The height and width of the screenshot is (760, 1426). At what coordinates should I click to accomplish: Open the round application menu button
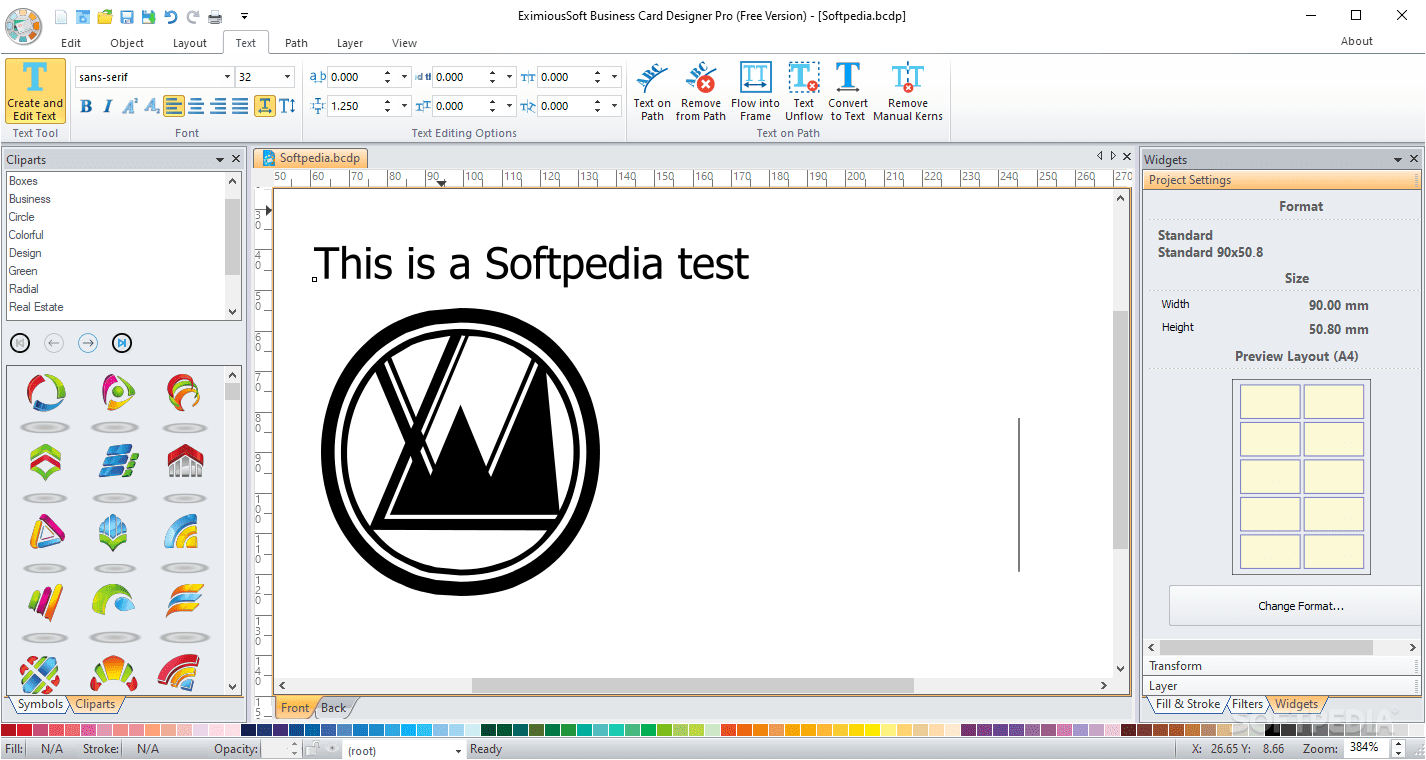23,26
